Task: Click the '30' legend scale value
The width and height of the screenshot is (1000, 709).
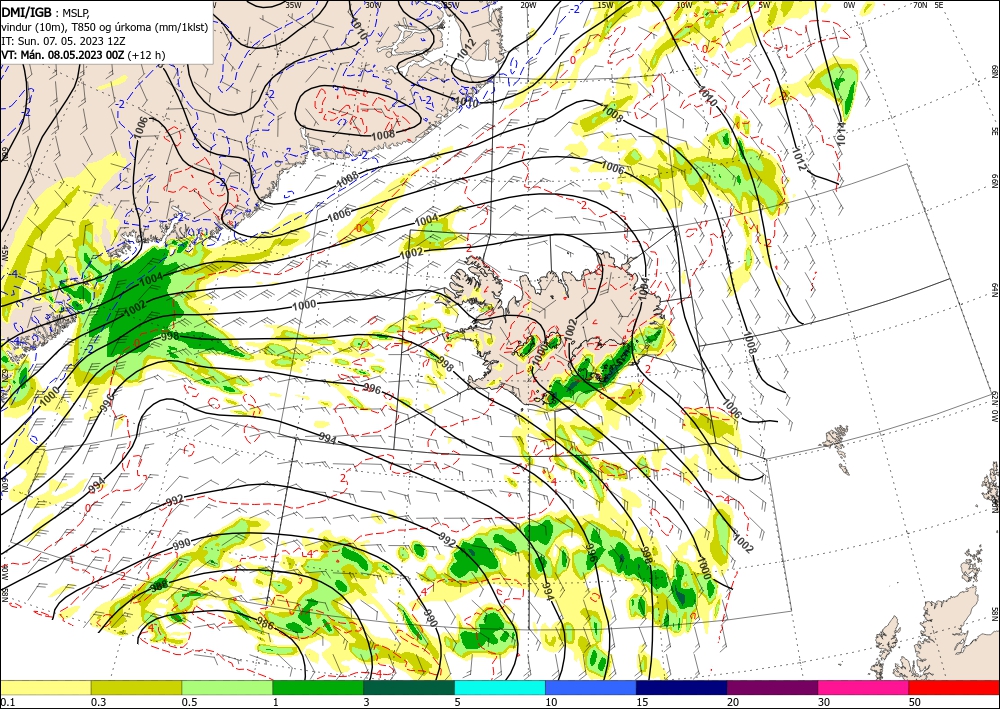Action: coord(824,702)
